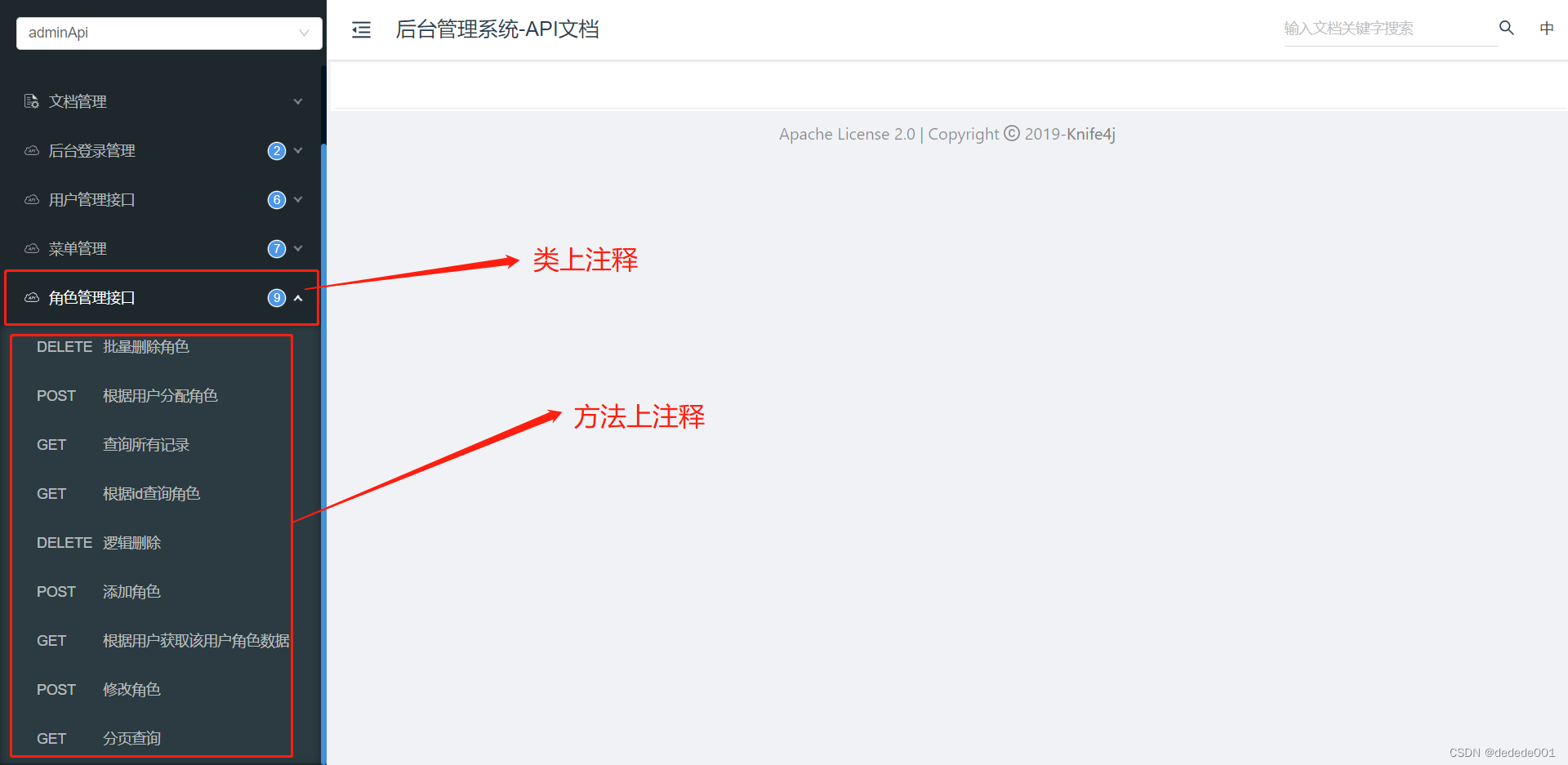Select POST 根据用户分配角色 endpoint
Image resolution: width=1568 pixels, height=765 pixels.
tap(152, 396)
